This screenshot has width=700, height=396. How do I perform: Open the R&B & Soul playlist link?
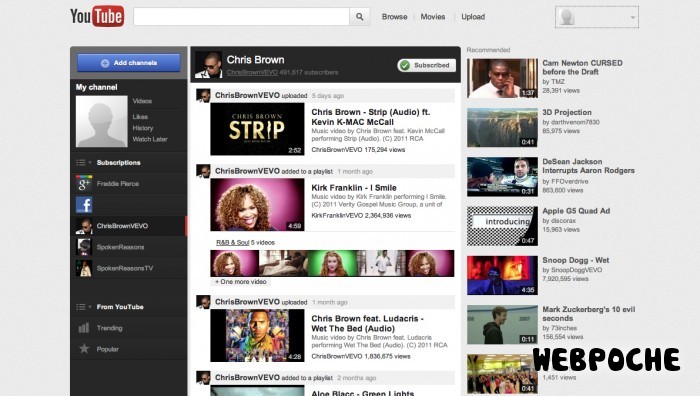tap(232, 242)
